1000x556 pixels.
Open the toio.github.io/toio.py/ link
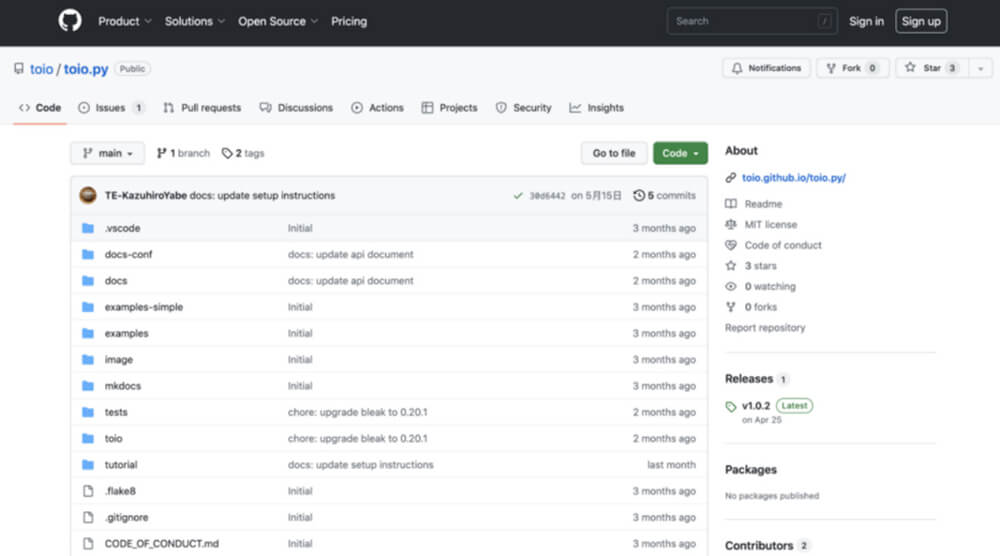click(793, 178)
